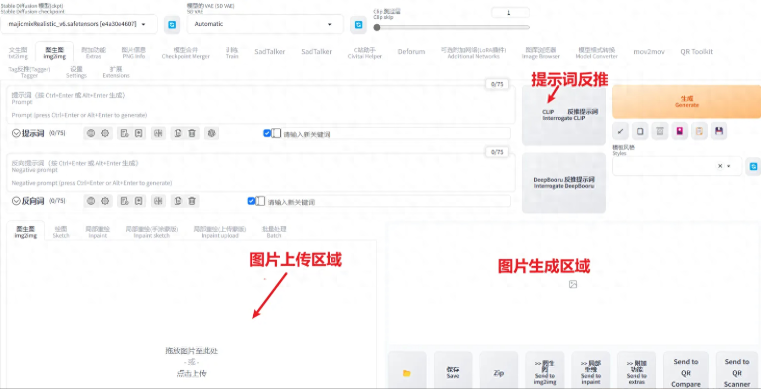
Task: Open the gear settings in the 反向词 row
Action: (105, 201)
